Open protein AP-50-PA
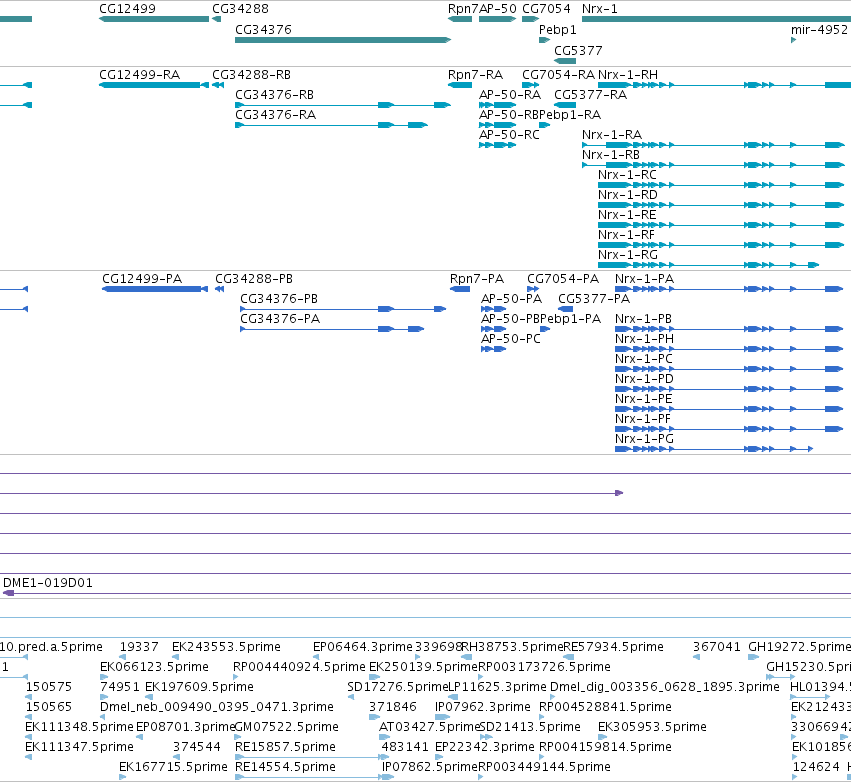The height and width of the screenshot is (782, 851). 511,298
